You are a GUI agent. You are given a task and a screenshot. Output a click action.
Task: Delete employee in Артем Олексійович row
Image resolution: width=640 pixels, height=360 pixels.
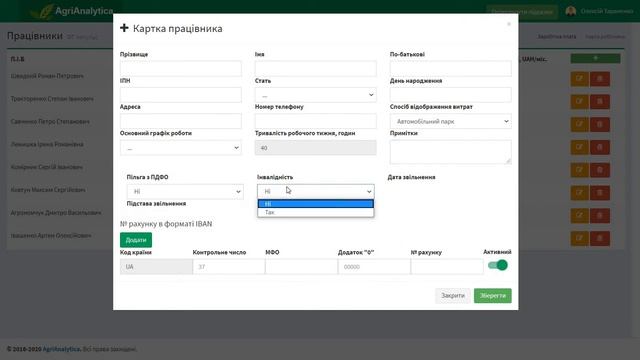click(600, 238)
